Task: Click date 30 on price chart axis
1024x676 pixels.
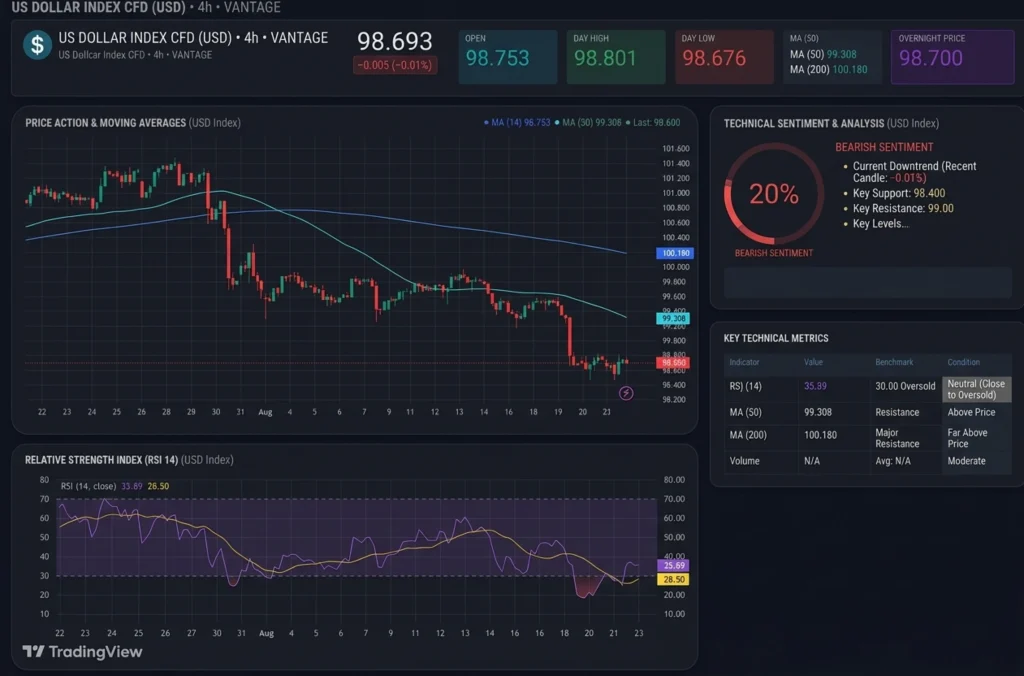Action: click(216, 412)
